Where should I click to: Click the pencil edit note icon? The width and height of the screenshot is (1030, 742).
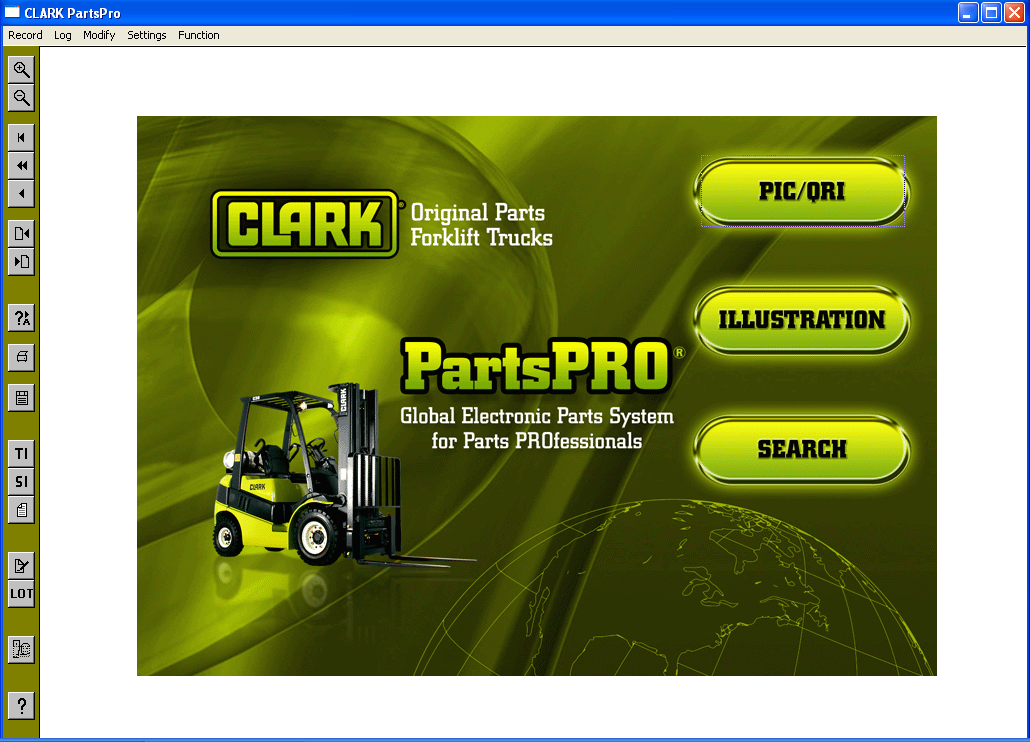(21, 565)
